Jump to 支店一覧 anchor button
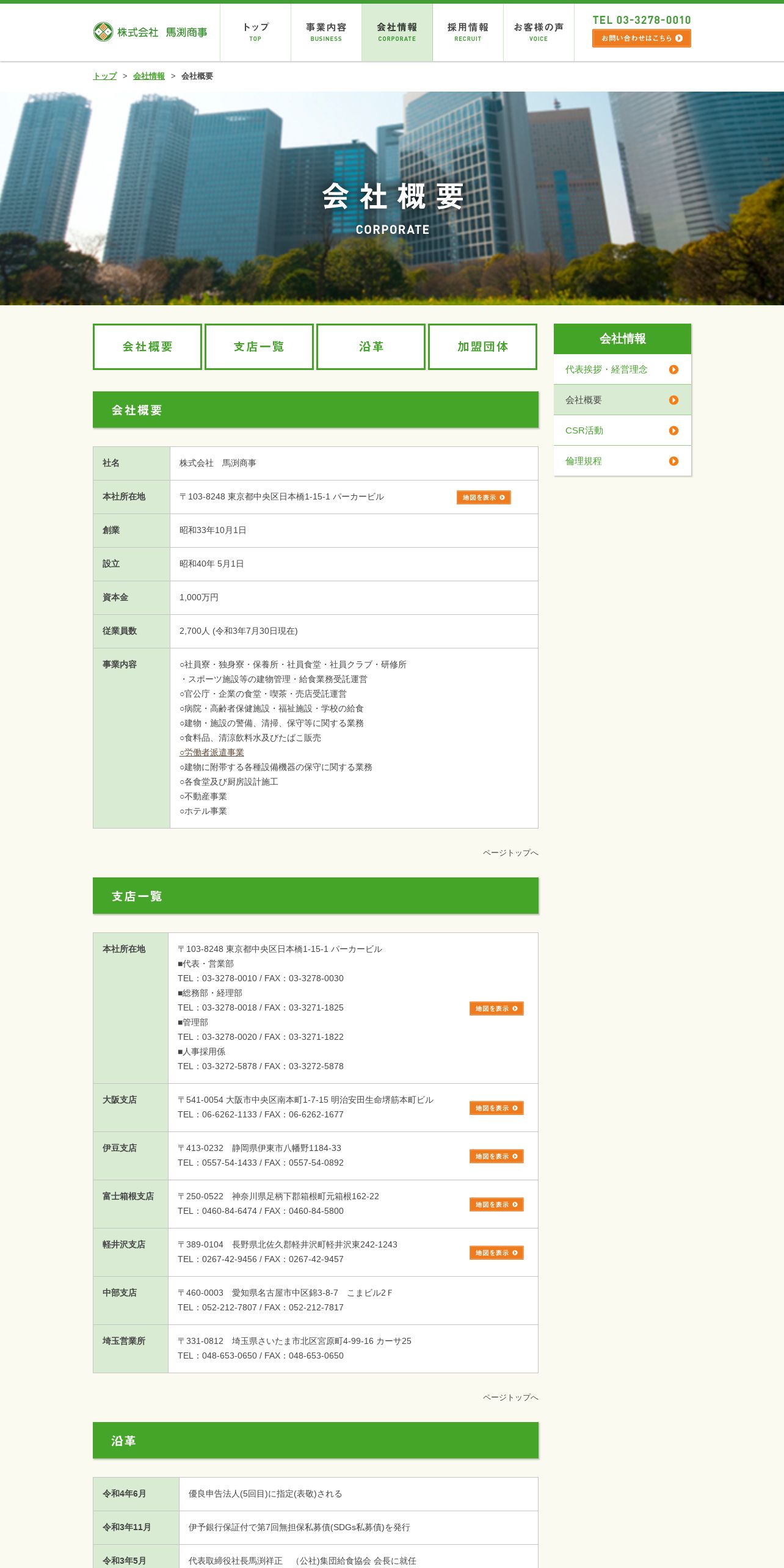This screenshot has height=1568, width=784. (259, 347)
